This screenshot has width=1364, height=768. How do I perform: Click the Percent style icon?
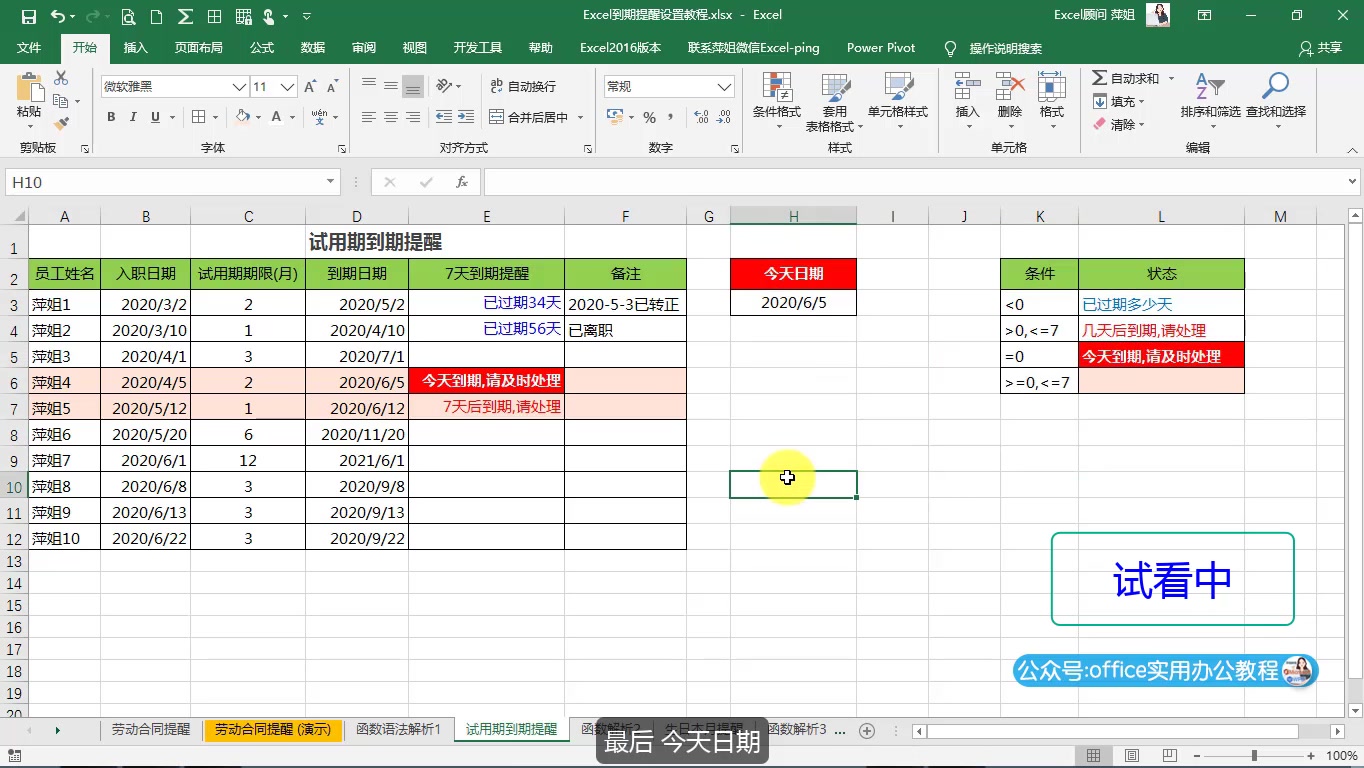coord(650,118)
